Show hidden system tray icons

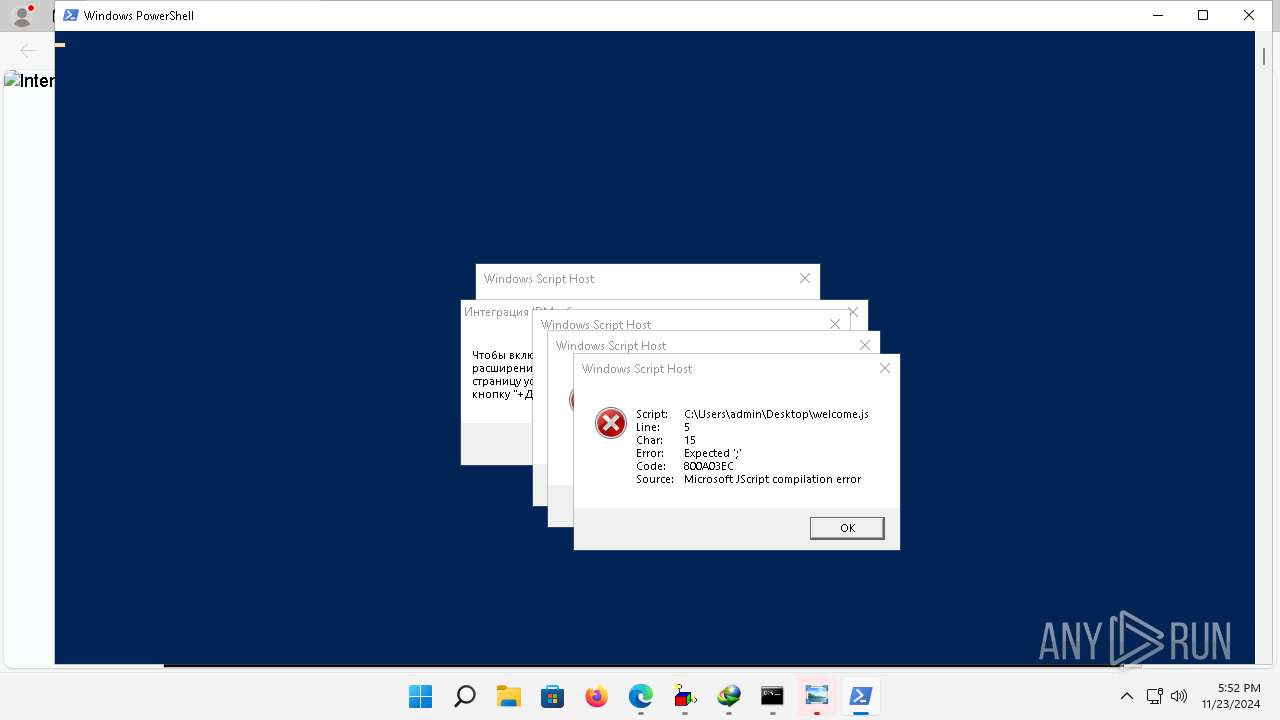(x=1126, y=696)
